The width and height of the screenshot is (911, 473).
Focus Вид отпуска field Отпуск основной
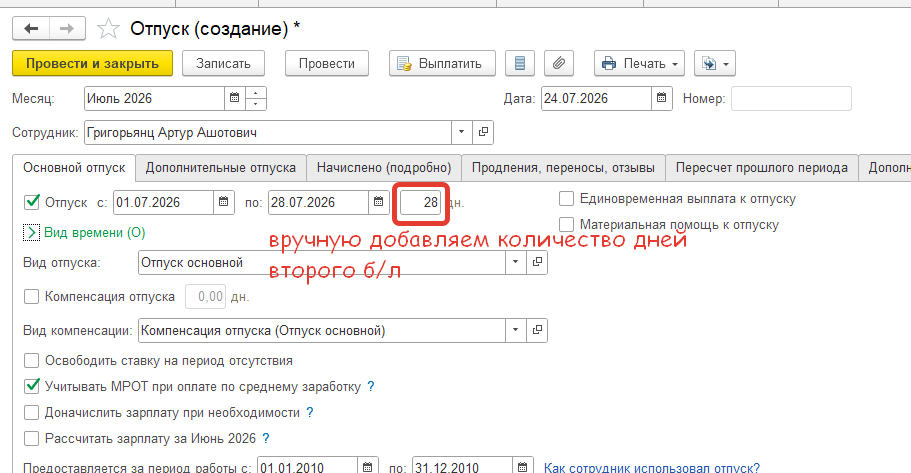pyautogui.click(x=322, y=263)
